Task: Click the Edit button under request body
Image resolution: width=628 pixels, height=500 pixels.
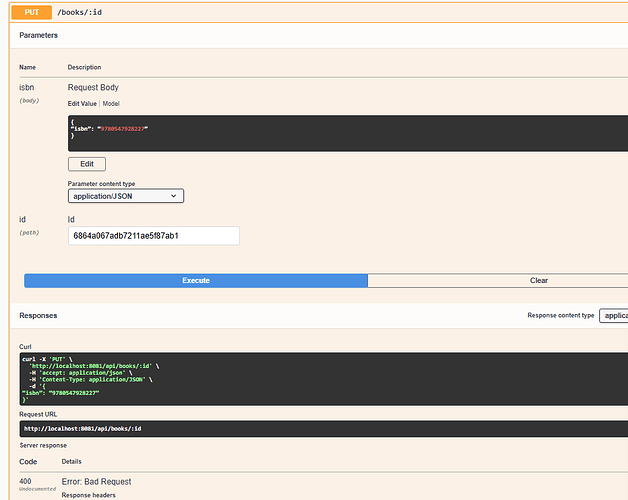Action: (x=87, y=164)
